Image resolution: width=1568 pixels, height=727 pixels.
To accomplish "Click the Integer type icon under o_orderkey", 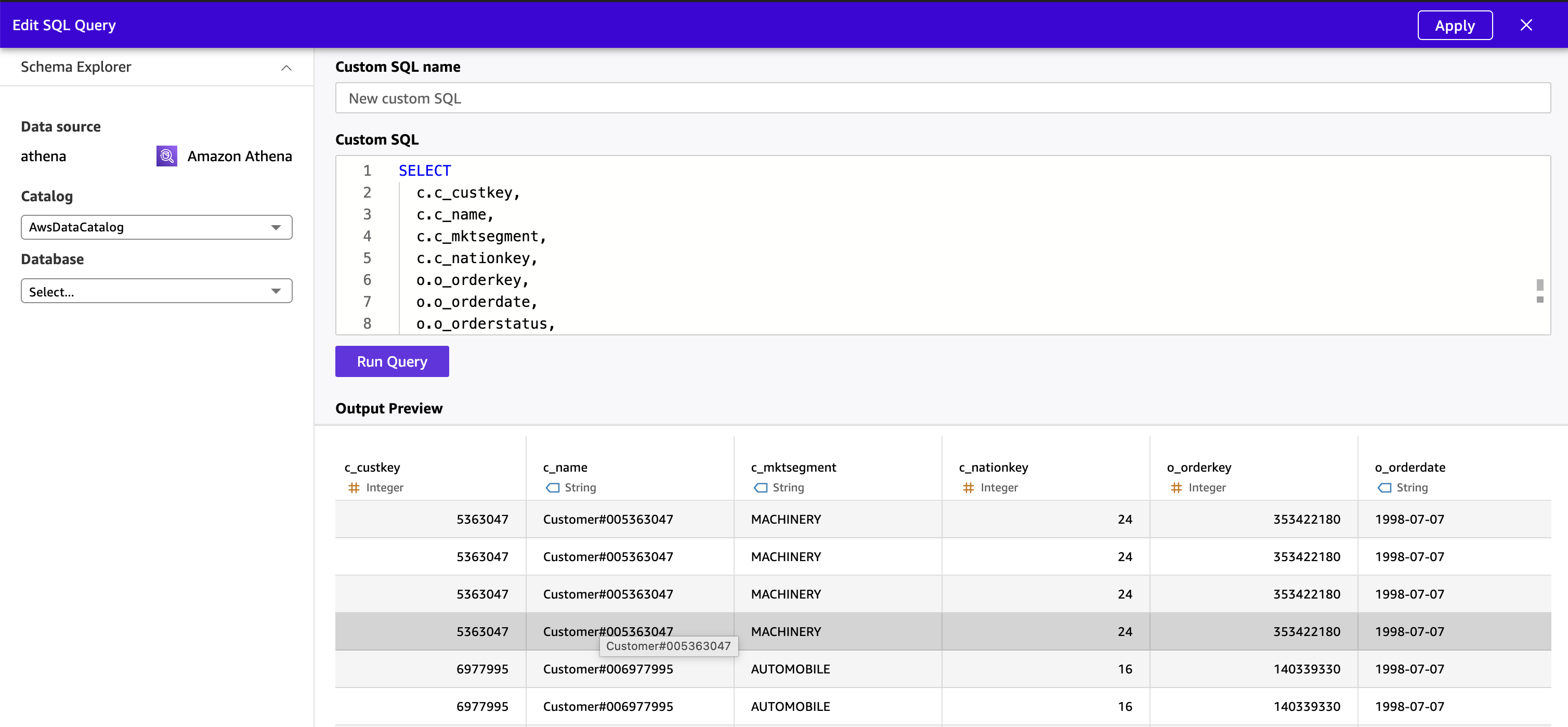I will pyautogui.click(x=1176, y=487).
